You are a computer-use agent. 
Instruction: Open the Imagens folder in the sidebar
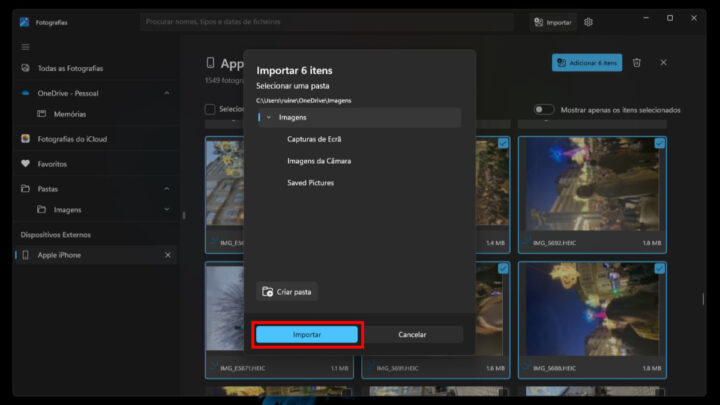(x=96, y=210)
